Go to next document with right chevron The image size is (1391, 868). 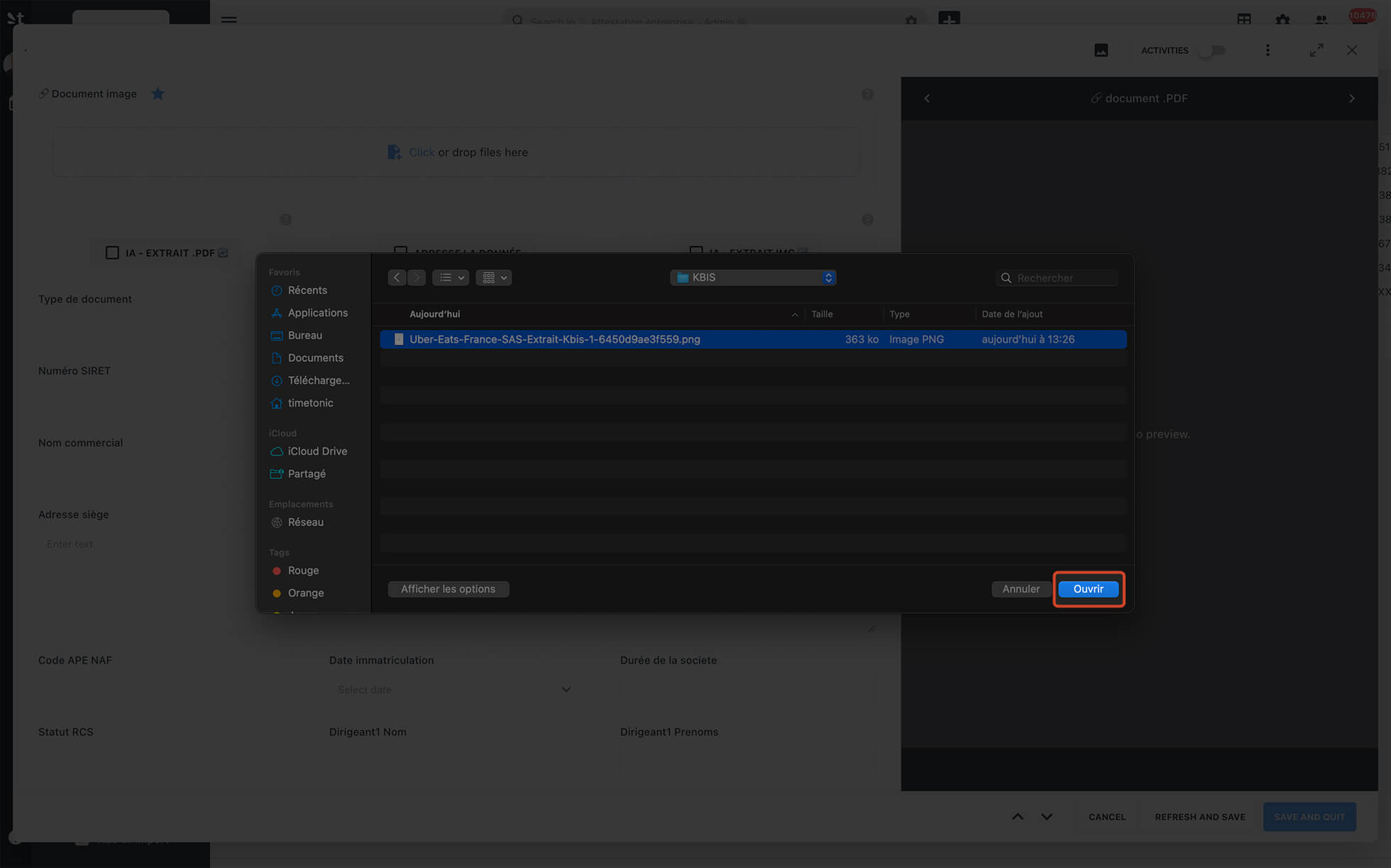click(x=1351, y=99)
